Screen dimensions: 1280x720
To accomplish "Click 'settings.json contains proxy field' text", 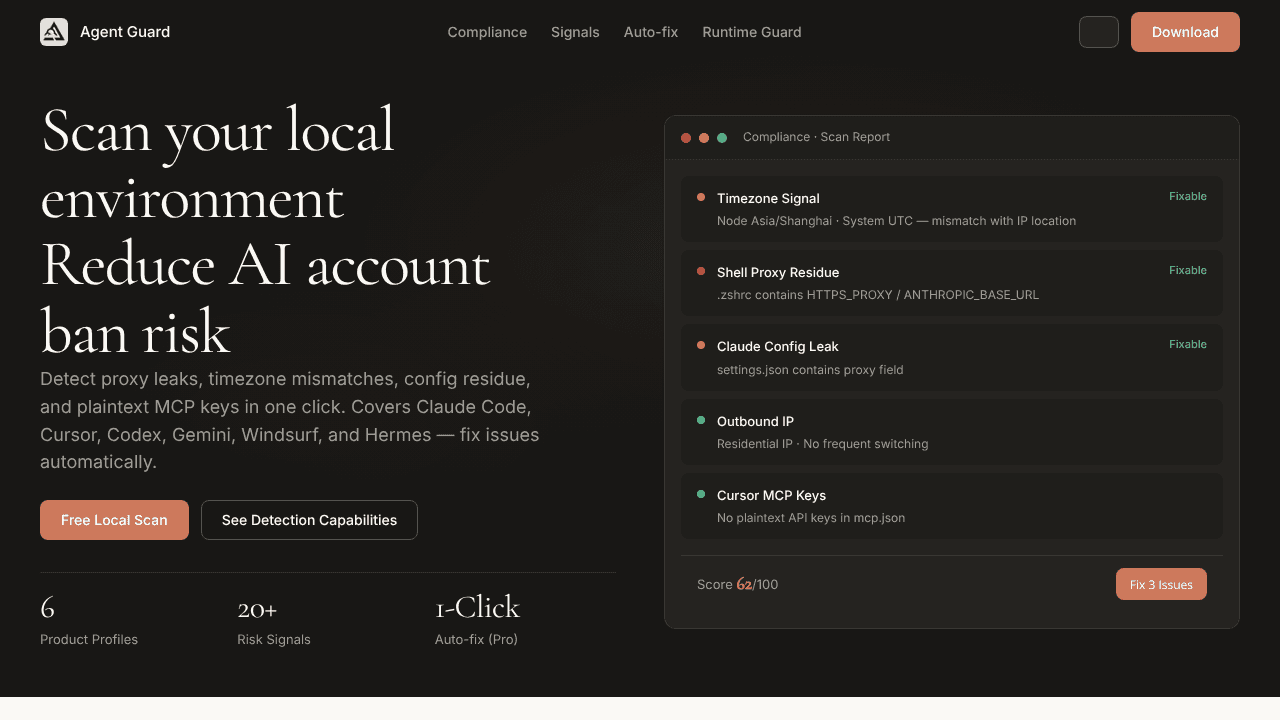I will tap(810, 370).
